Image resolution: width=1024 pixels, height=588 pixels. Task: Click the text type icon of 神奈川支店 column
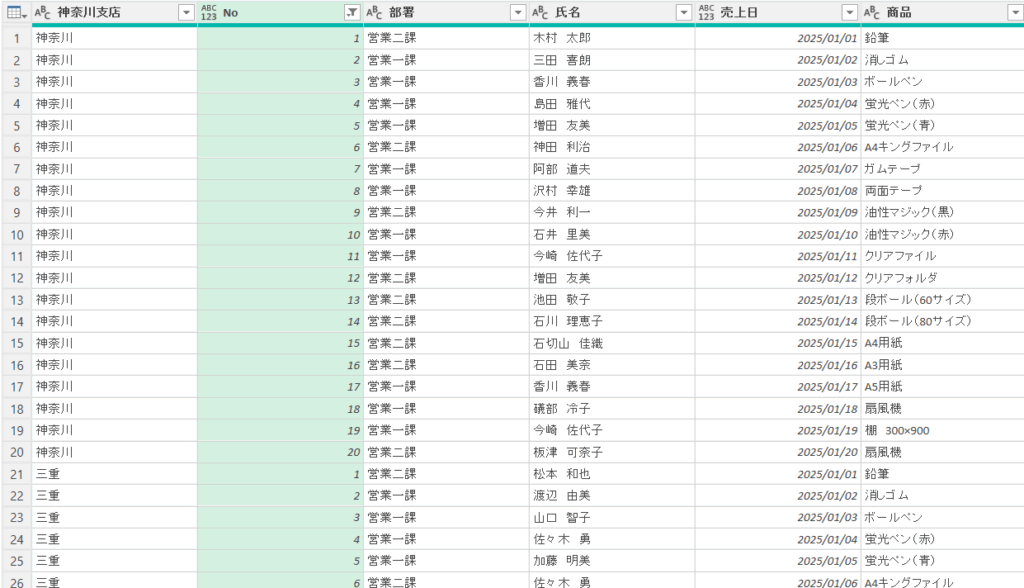pos(43,12)
